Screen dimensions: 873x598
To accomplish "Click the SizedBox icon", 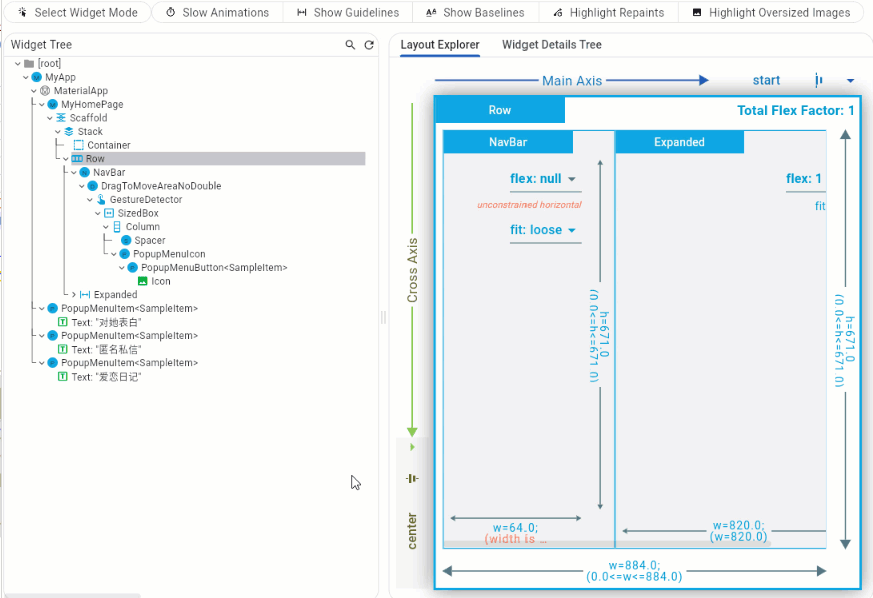I will click(x=109, y=213).
